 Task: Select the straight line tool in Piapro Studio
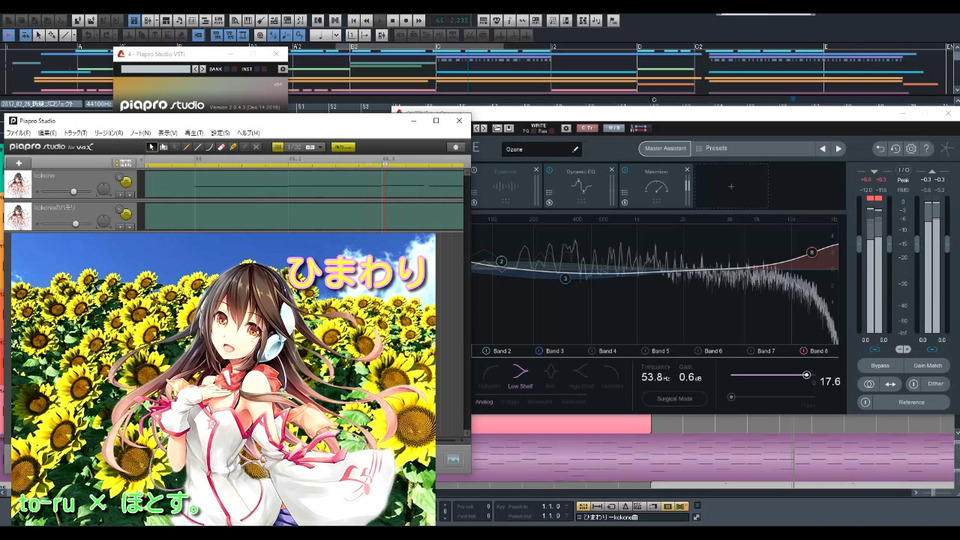click(x=198, y=147)
